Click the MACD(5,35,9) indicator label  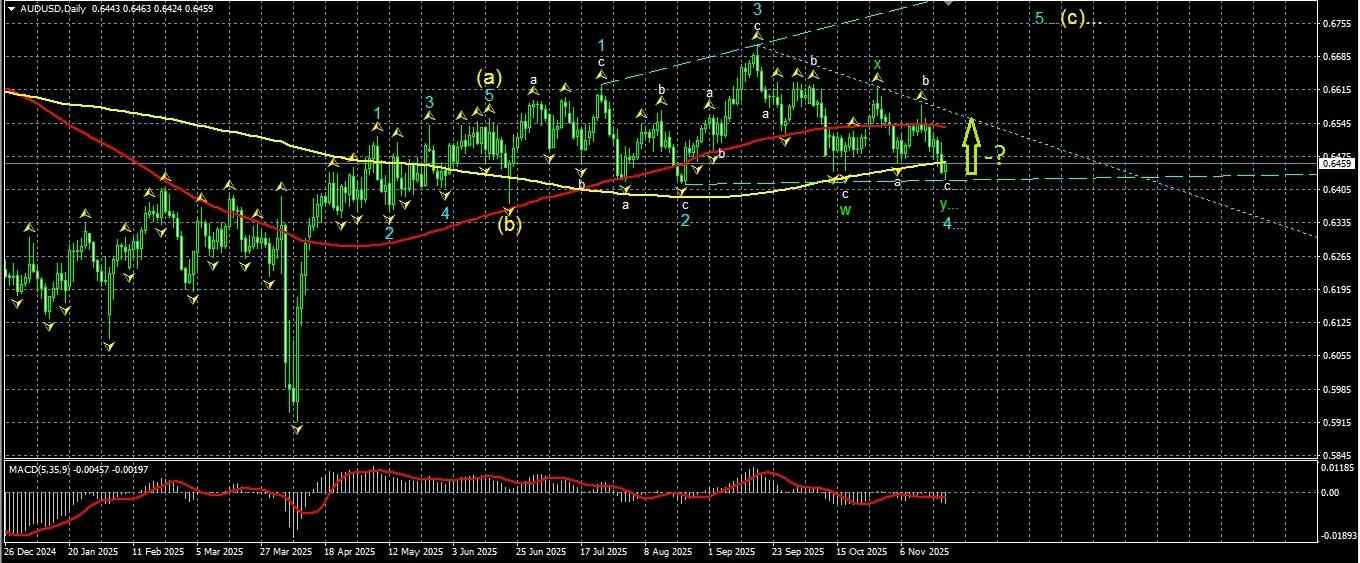[39, 468]
